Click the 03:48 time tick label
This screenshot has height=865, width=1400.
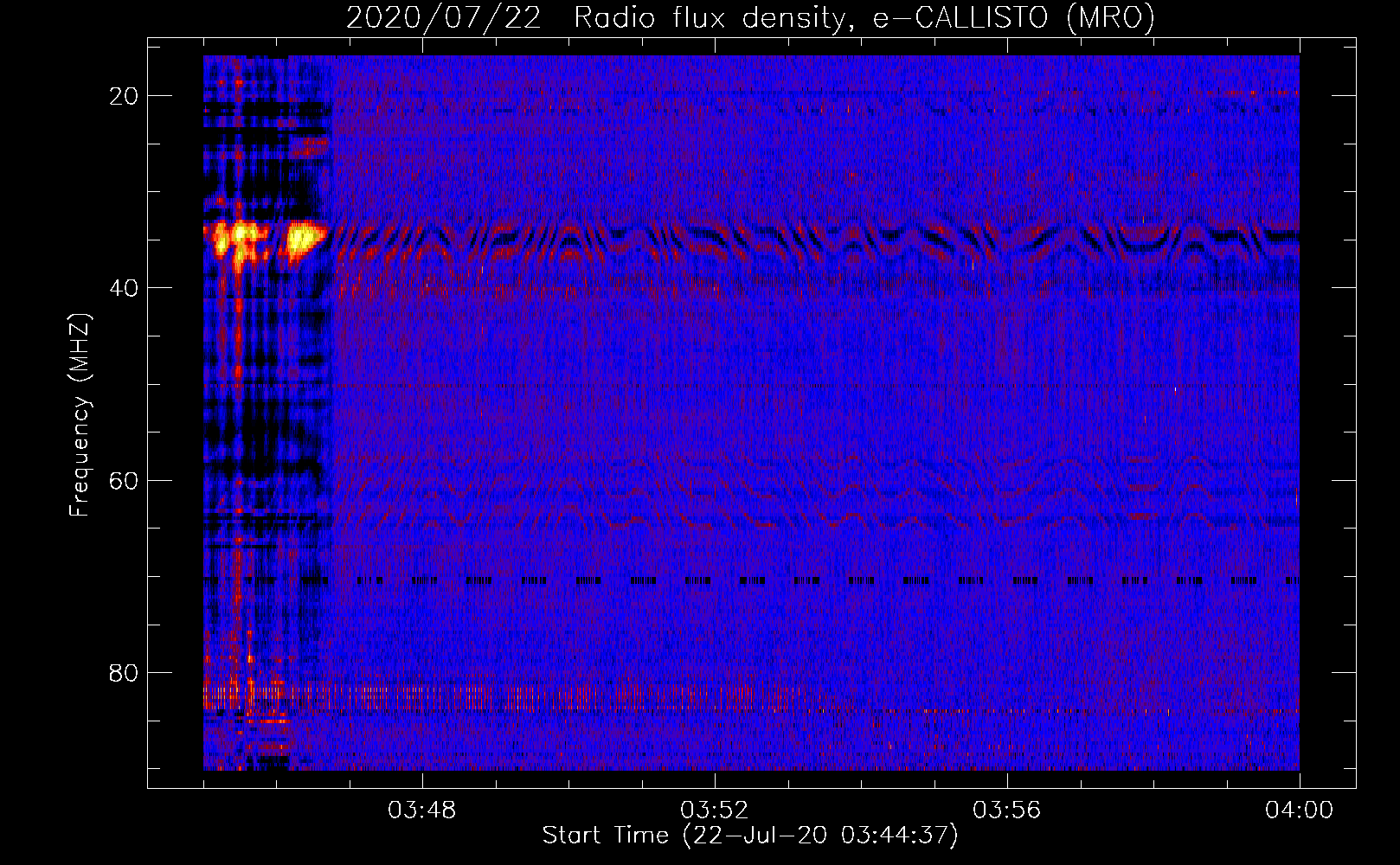click(x=422, y=811)
